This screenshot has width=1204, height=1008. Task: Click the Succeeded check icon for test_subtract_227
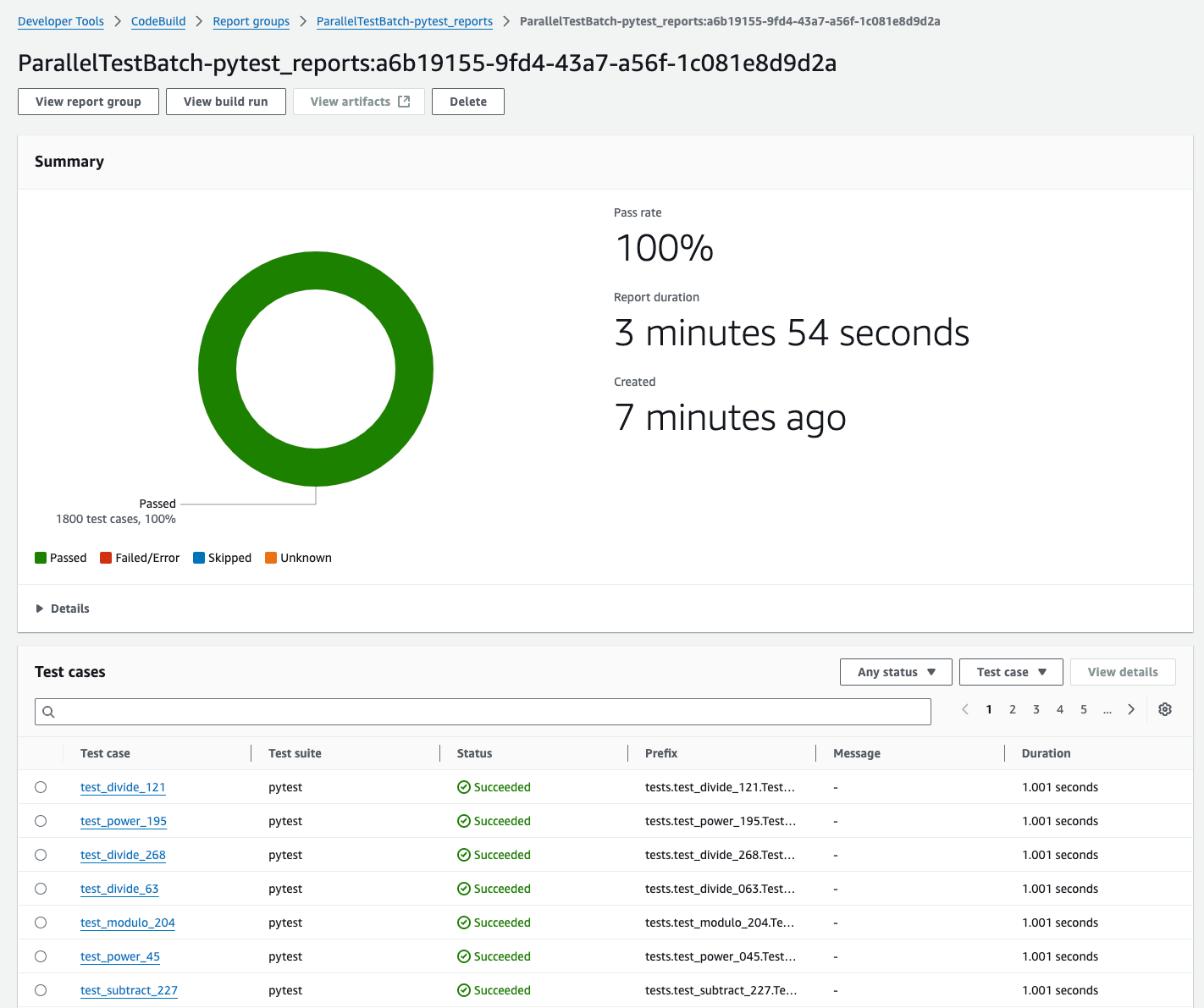[464, 990]
